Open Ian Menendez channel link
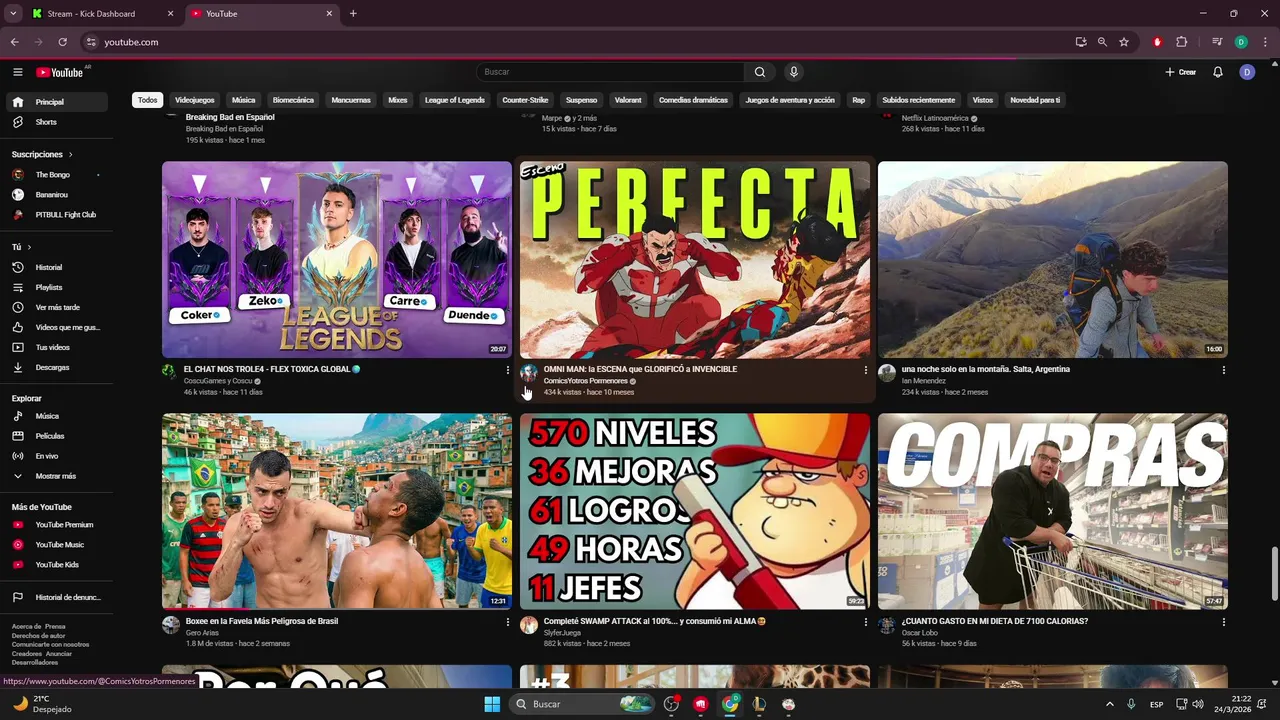 pos(923,381)
